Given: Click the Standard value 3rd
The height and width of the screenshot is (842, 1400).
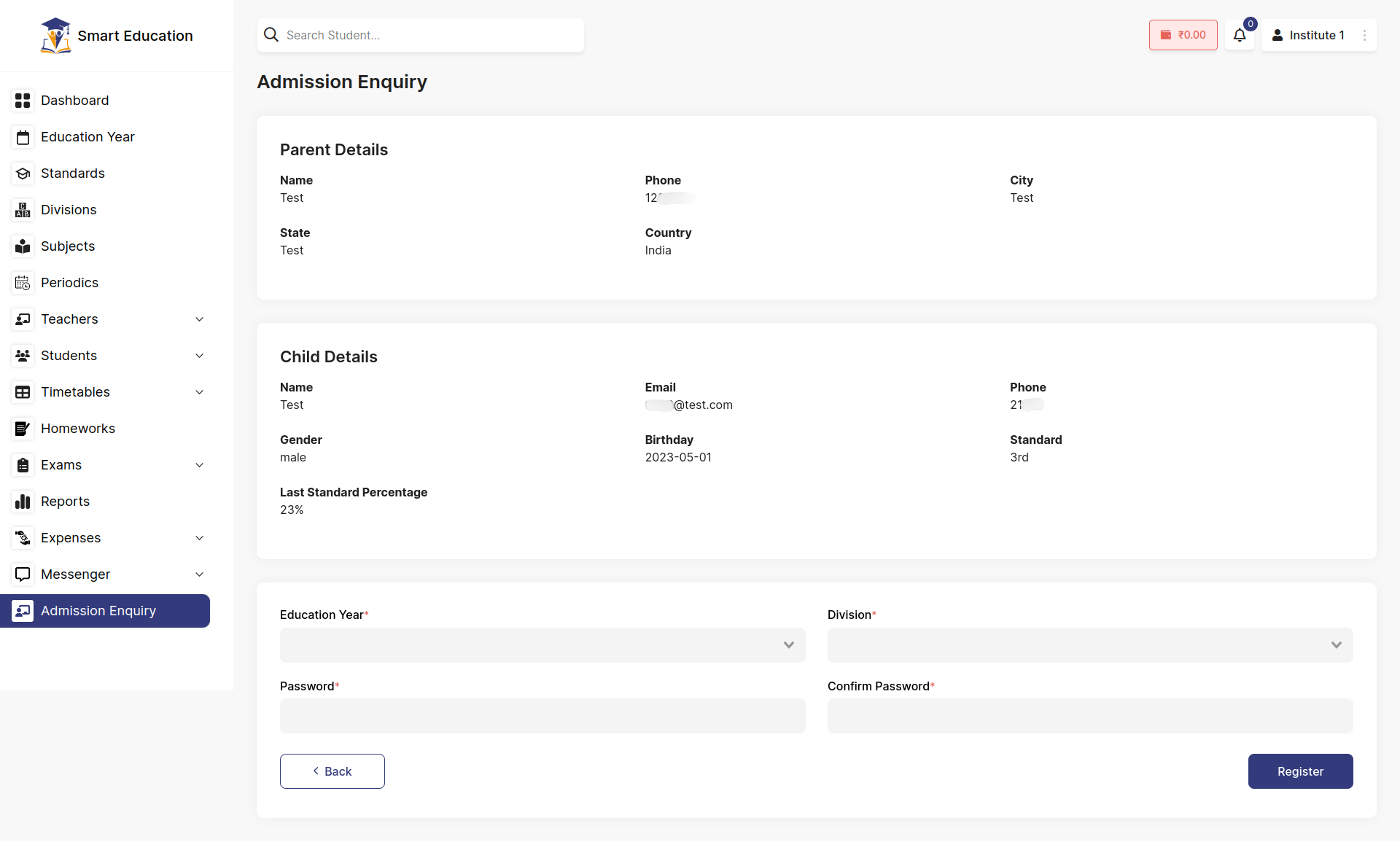Looking at the screenshot, I should [x=1019, y=457].
